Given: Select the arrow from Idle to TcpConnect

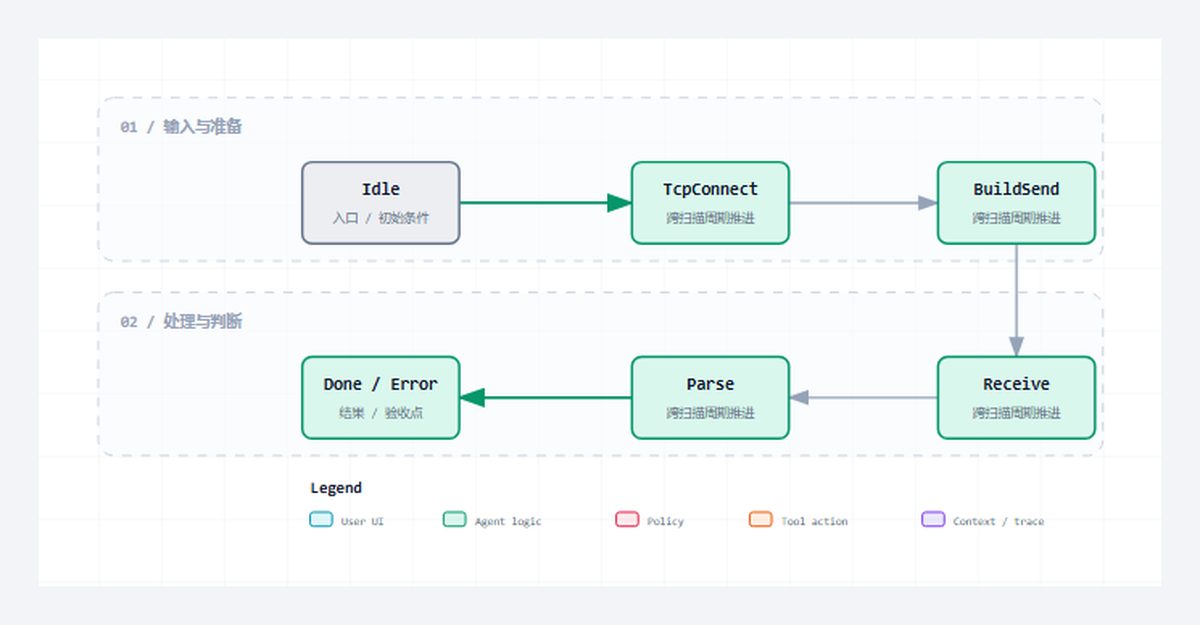Looking at the screenshot, I should (545, 203).
